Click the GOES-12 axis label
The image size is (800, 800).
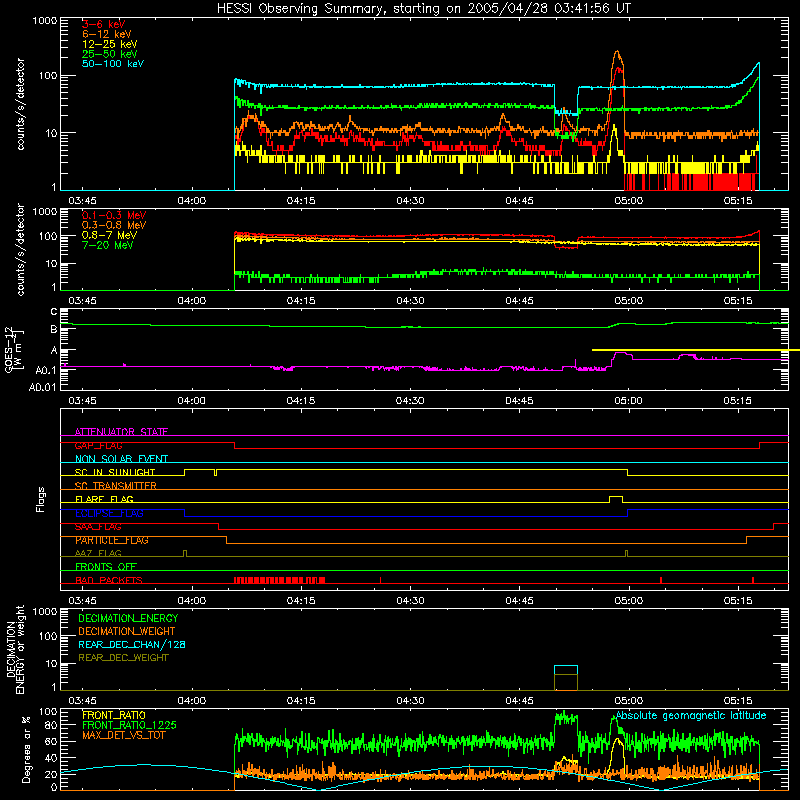[x=14, y=351]
